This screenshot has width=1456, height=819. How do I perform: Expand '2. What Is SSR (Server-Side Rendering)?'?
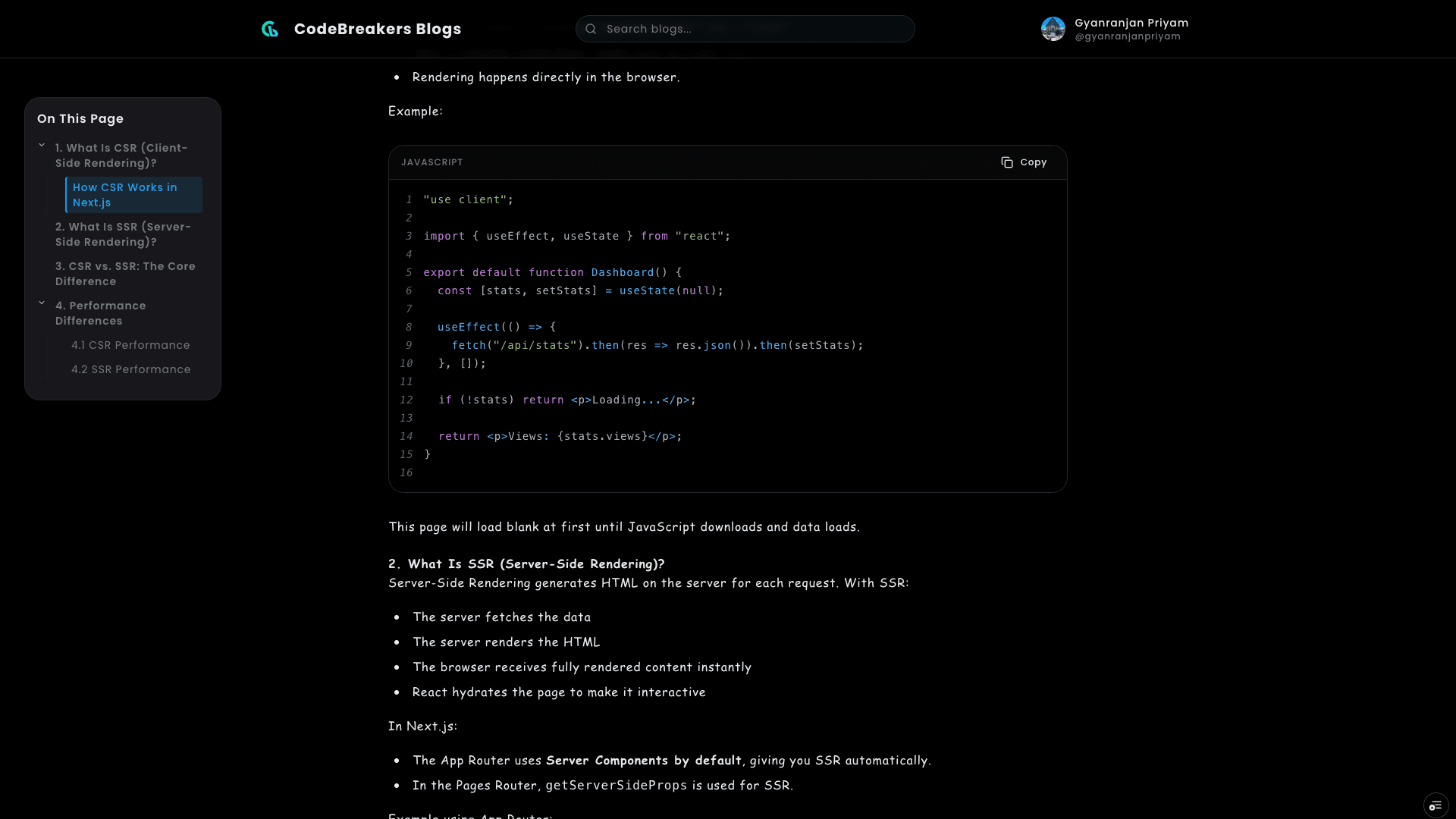pos(123,234)
